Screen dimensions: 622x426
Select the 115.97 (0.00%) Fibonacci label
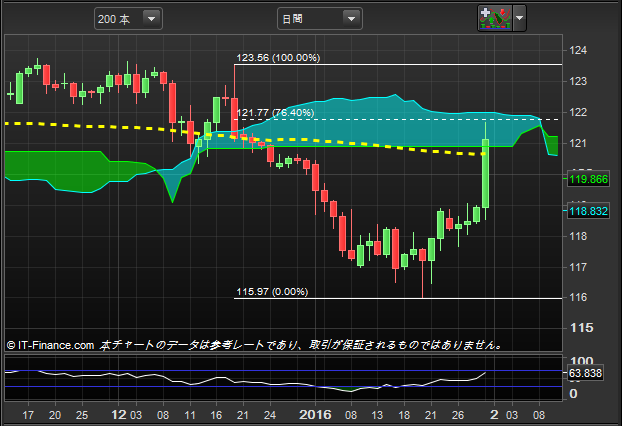coord(272,292)
